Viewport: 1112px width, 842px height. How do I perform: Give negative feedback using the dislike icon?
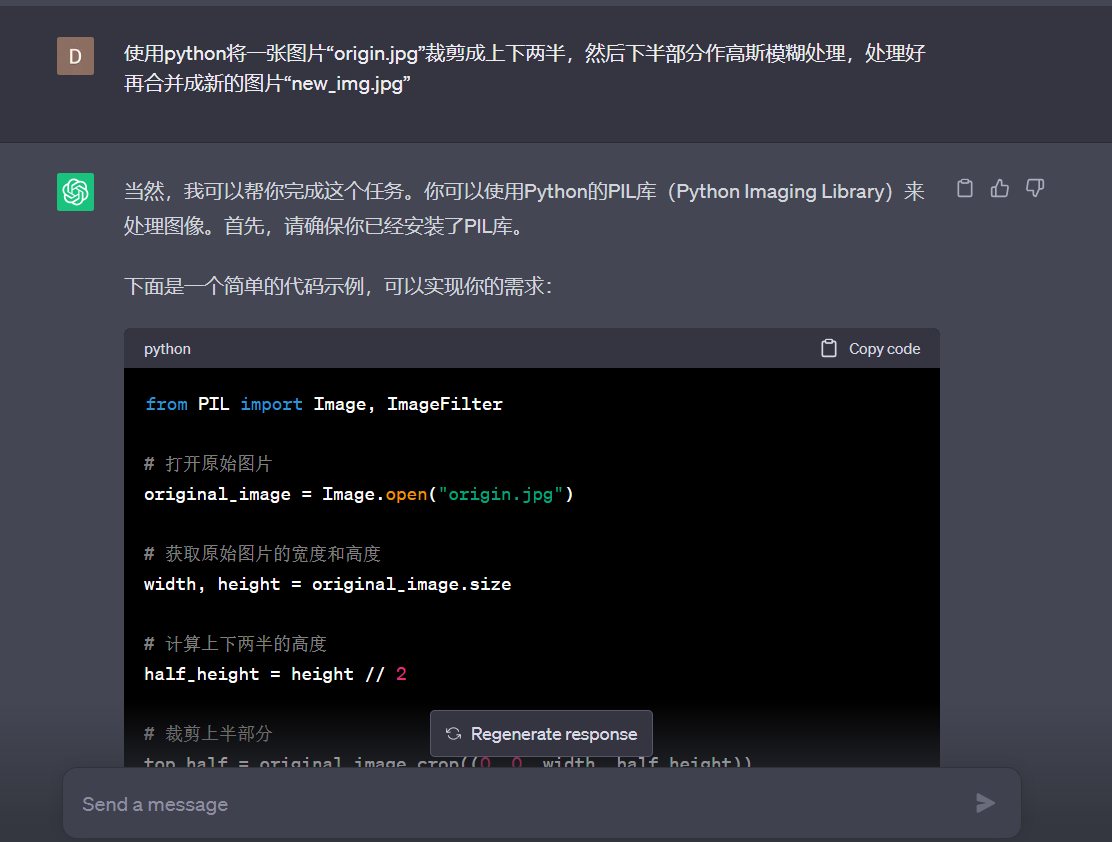pyautogui.click(x=1035, y=188)
